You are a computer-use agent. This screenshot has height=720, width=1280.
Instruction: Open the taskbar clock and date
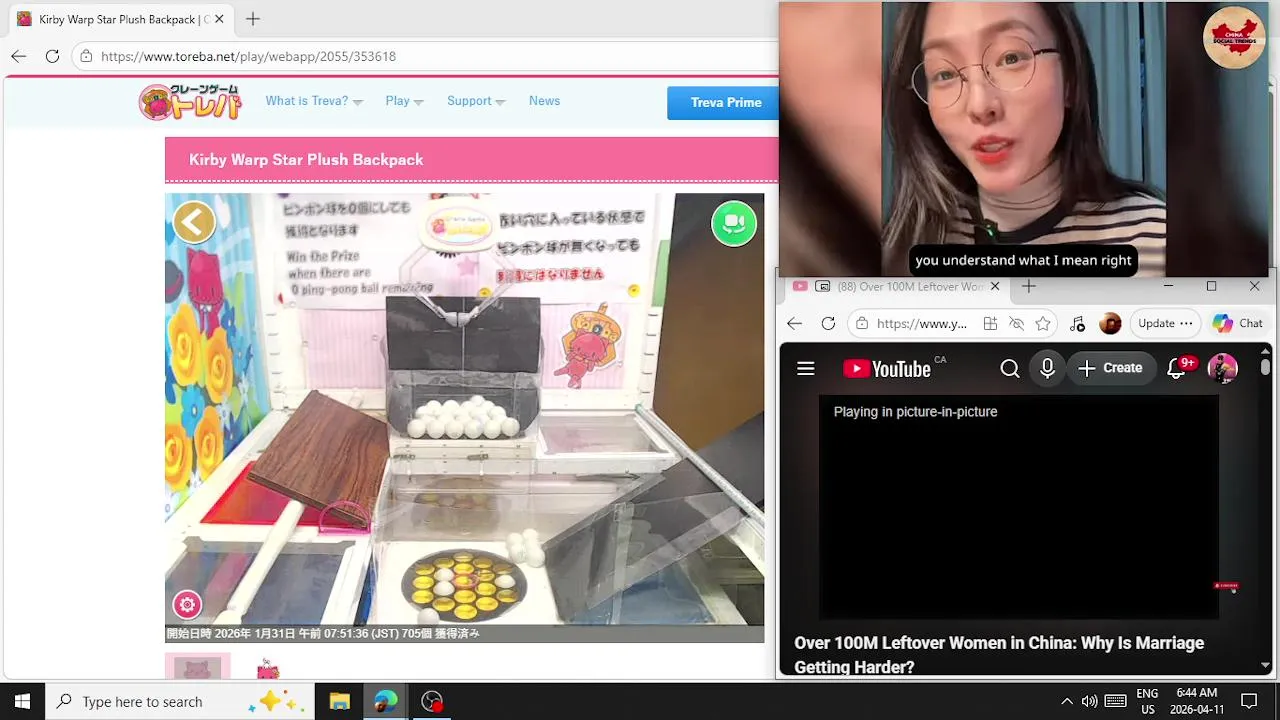[1197, 701]
